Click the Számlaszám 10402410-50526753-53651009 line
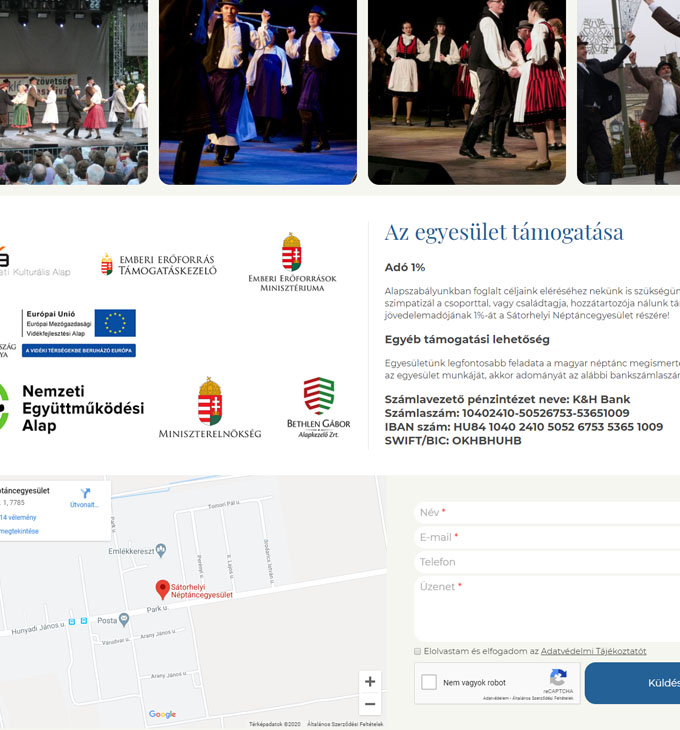This screenshot has height=730, width=680. (x=507, y=413)
